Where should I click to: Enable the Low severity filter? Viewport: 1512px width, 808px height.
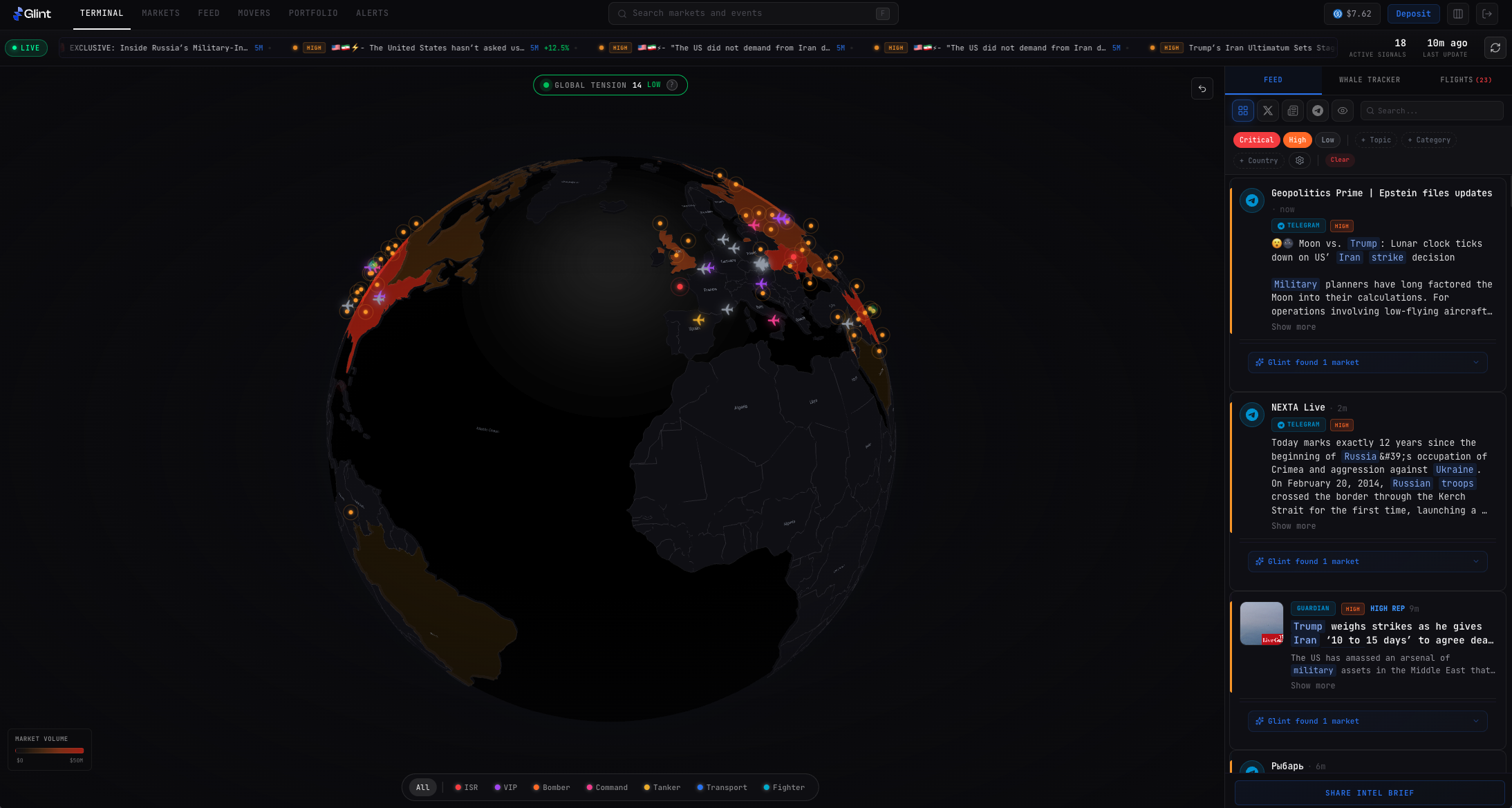pyautogui.click(x=1327, y=140)
